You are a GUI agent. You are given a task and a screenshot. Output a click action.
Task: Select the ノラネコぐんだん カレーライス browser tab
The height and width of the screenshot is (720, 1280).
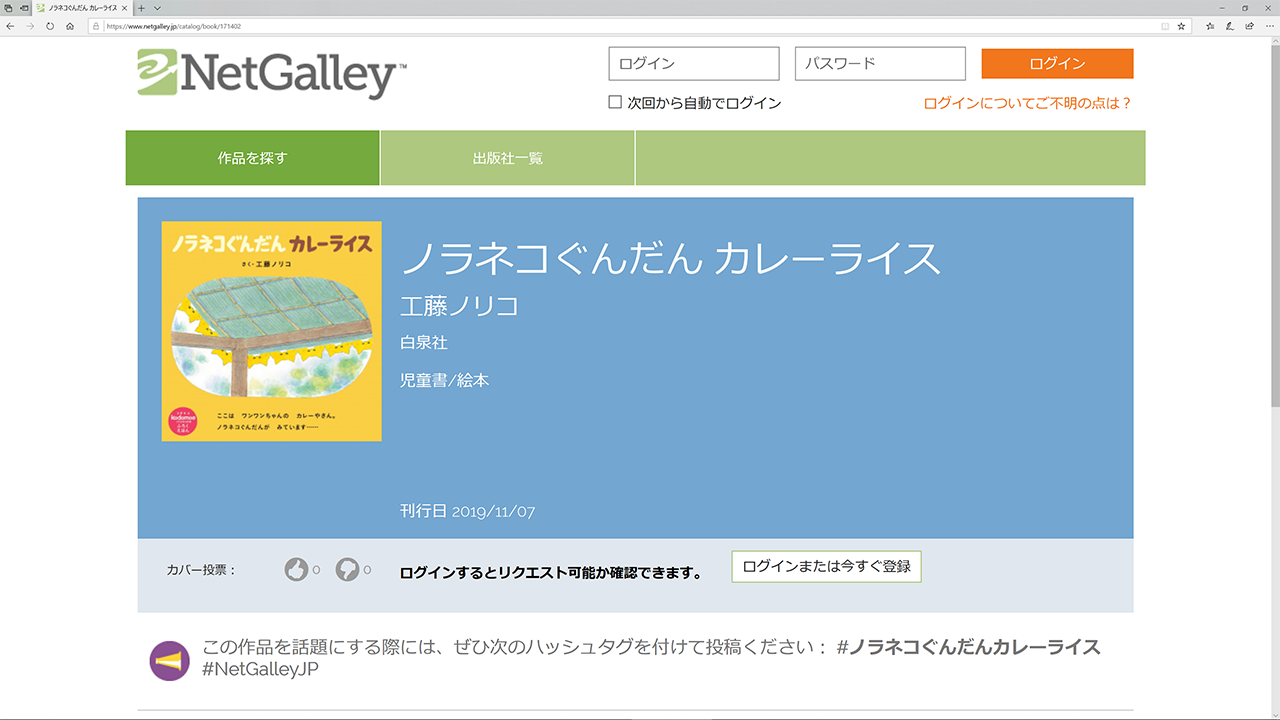(80, 7)
